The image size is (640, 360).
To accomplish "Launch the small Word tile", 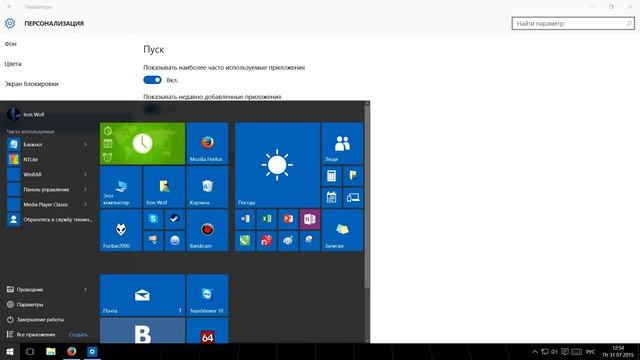I will pyautogui.click(x=245, y=219).
